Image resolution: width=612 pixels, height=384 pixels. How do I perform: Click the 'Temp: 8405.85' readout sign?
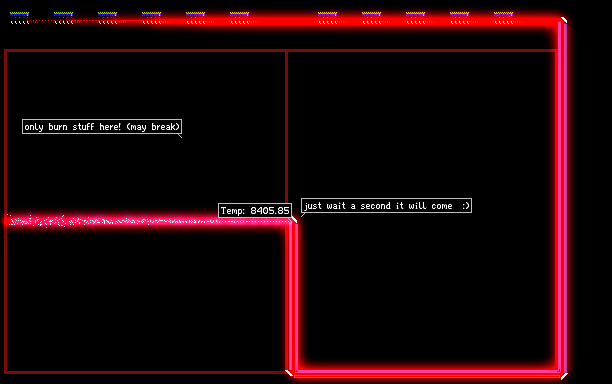255,210
